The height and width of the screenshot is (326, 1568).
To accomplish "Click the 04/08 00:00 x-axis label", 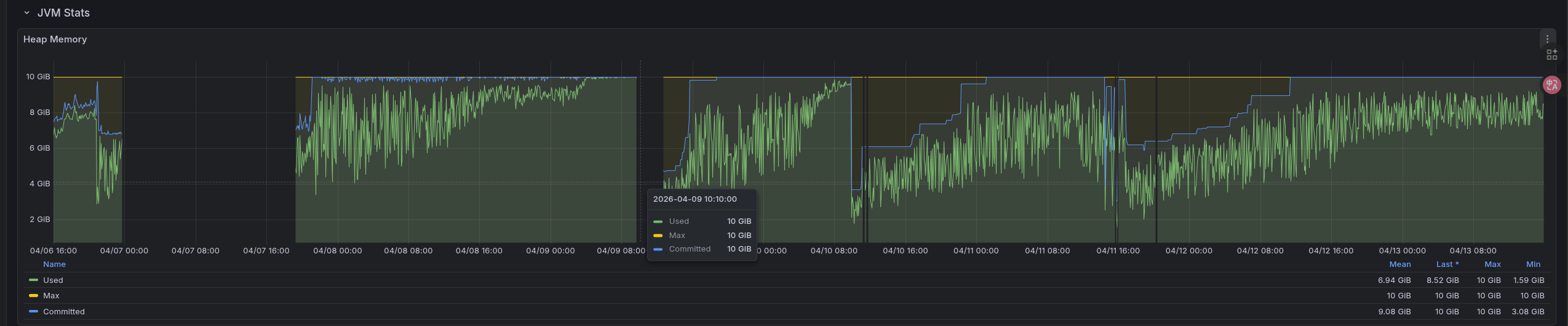I will pyautogui.click(x=337, y=251).
